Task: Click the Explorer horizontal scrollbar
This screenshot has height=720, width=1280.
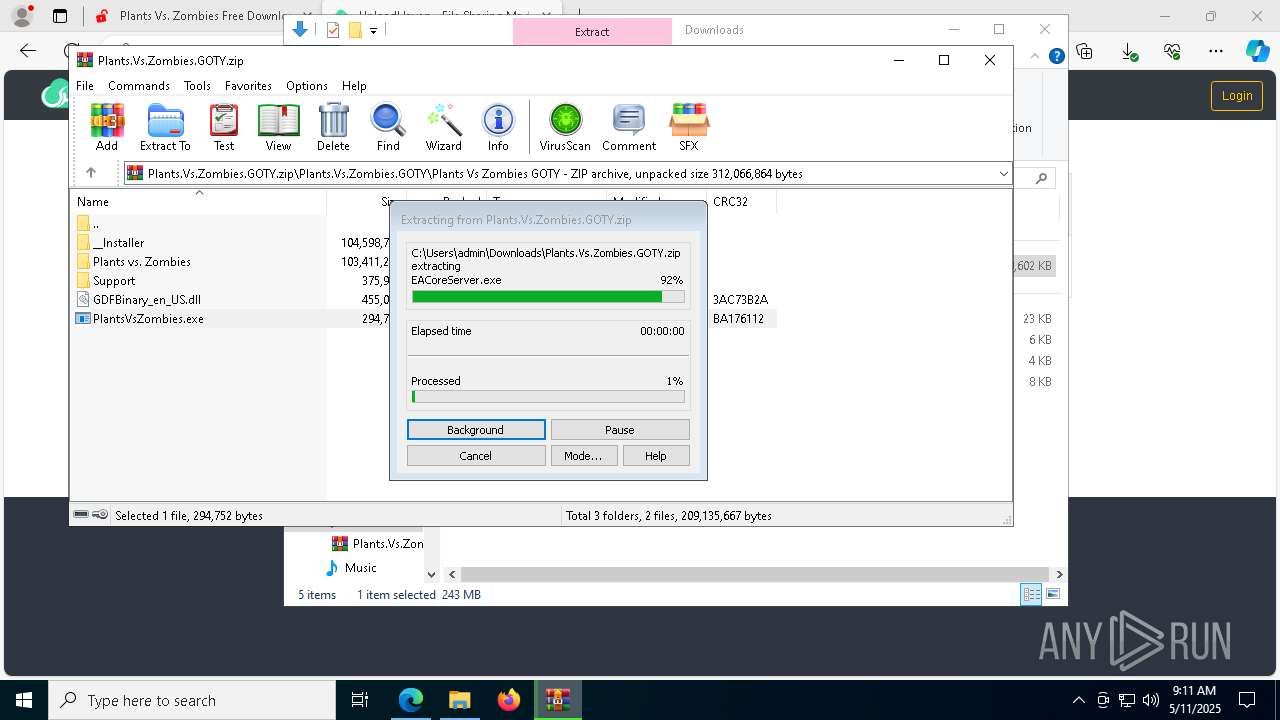Action: pos(755,574)
